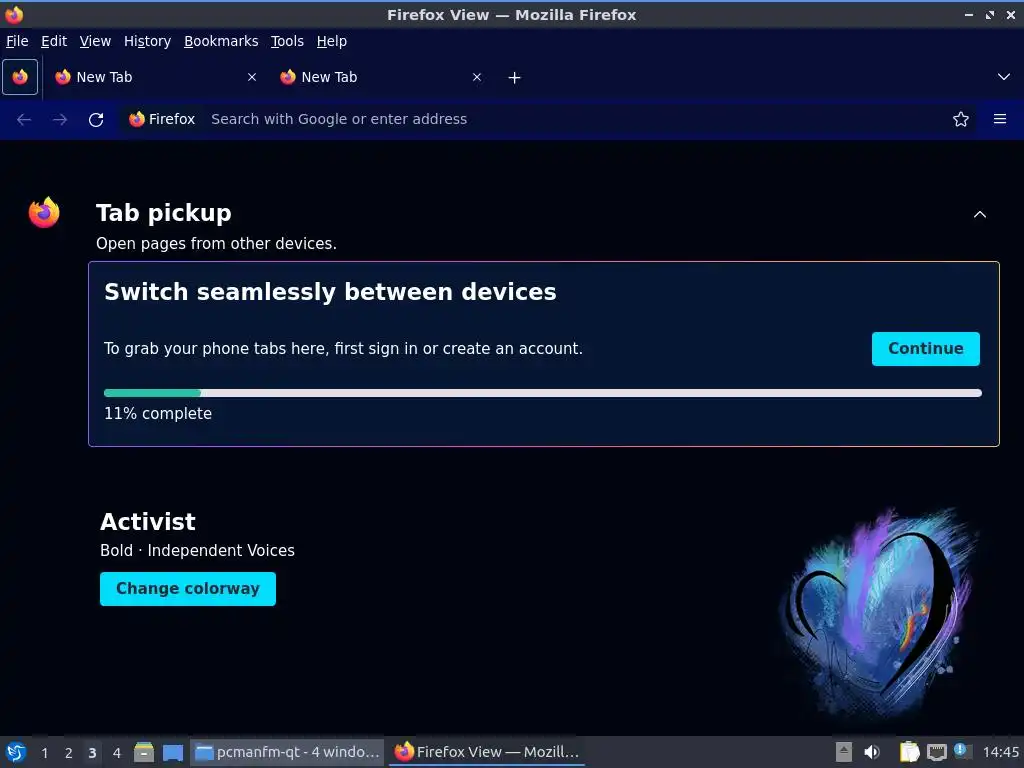
Task: Open the History menu
Action: point(148,41)
